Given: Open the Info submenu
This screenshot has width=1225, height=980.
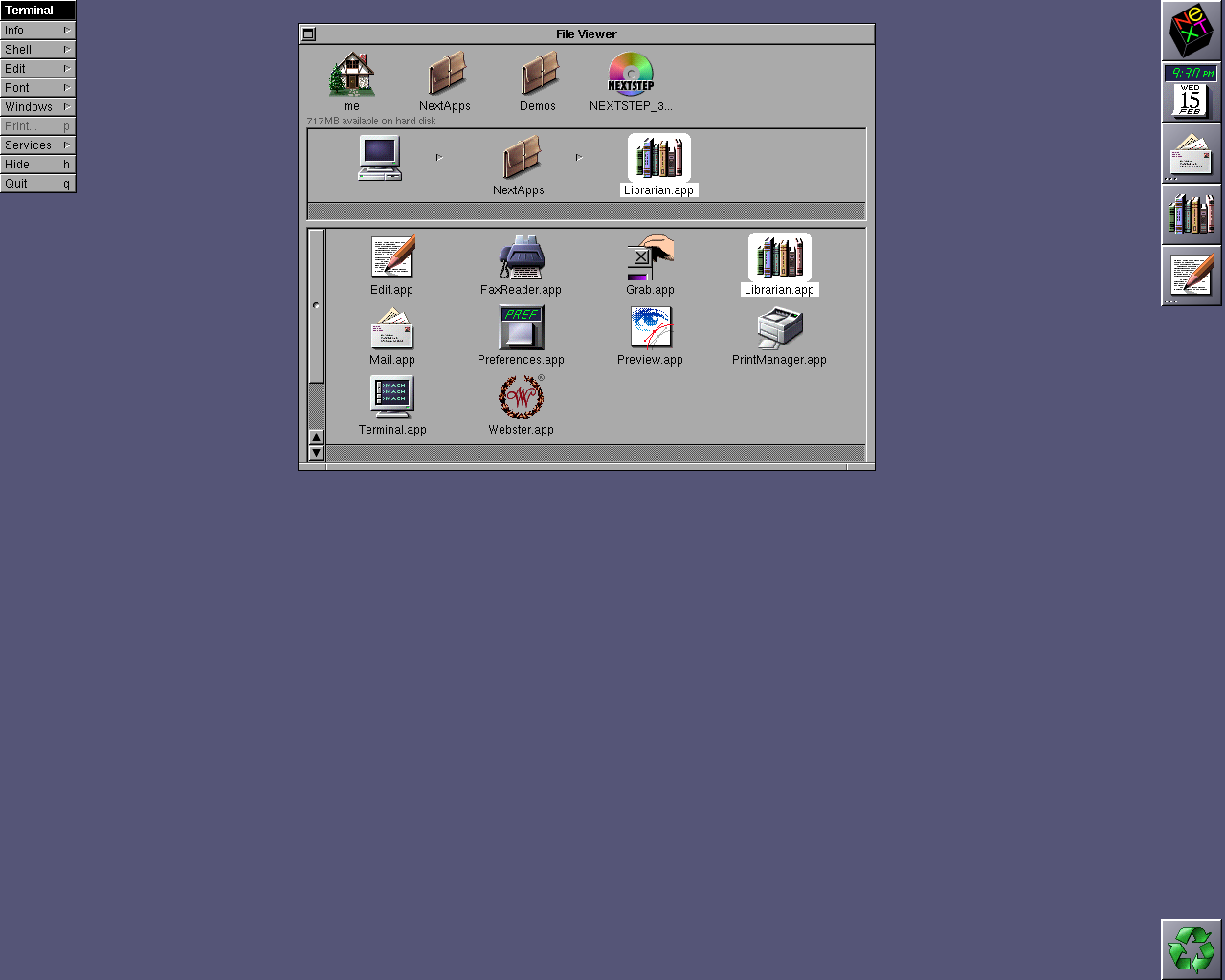Looking at the screenshot, I should pos(37,31).
